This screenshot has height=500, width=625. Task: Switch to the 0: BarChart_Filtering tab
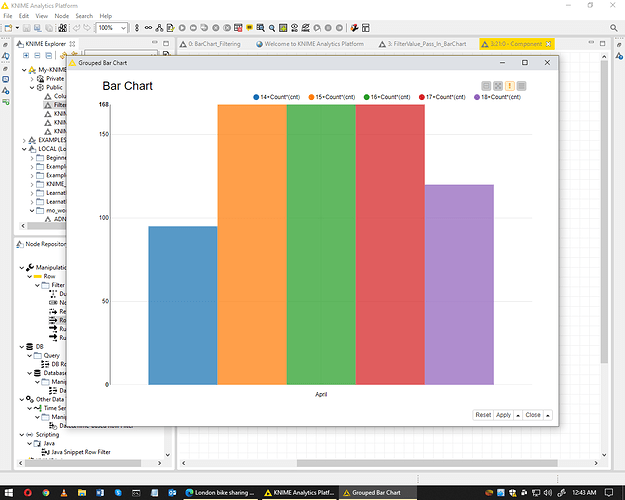tap(210, 44)
